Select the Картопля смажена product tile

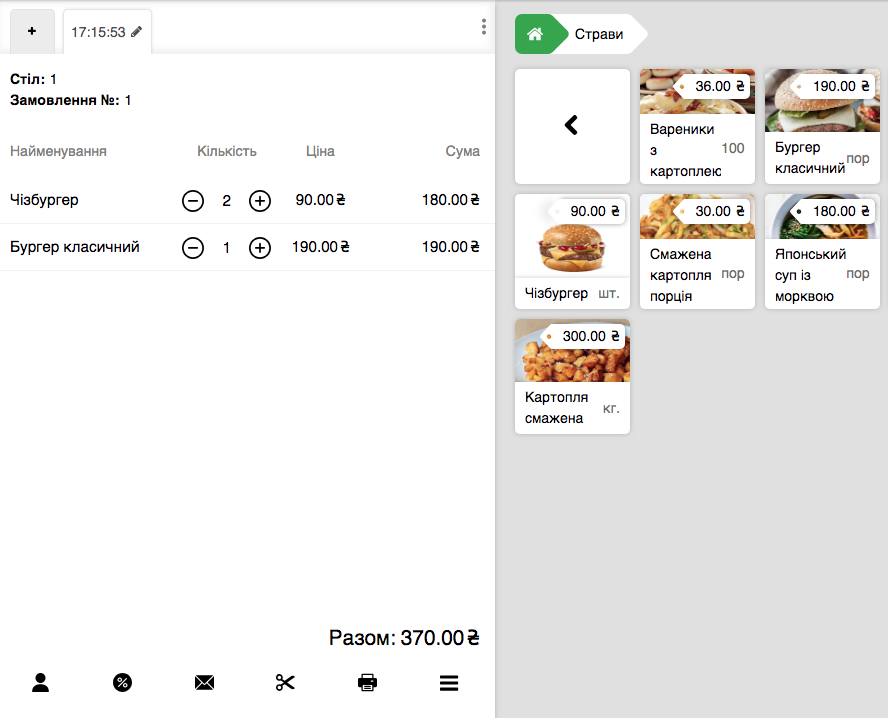[x=572, y=376]
